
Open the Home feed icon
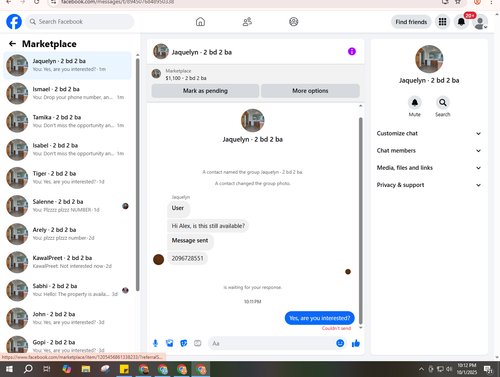tap(200, 22)
